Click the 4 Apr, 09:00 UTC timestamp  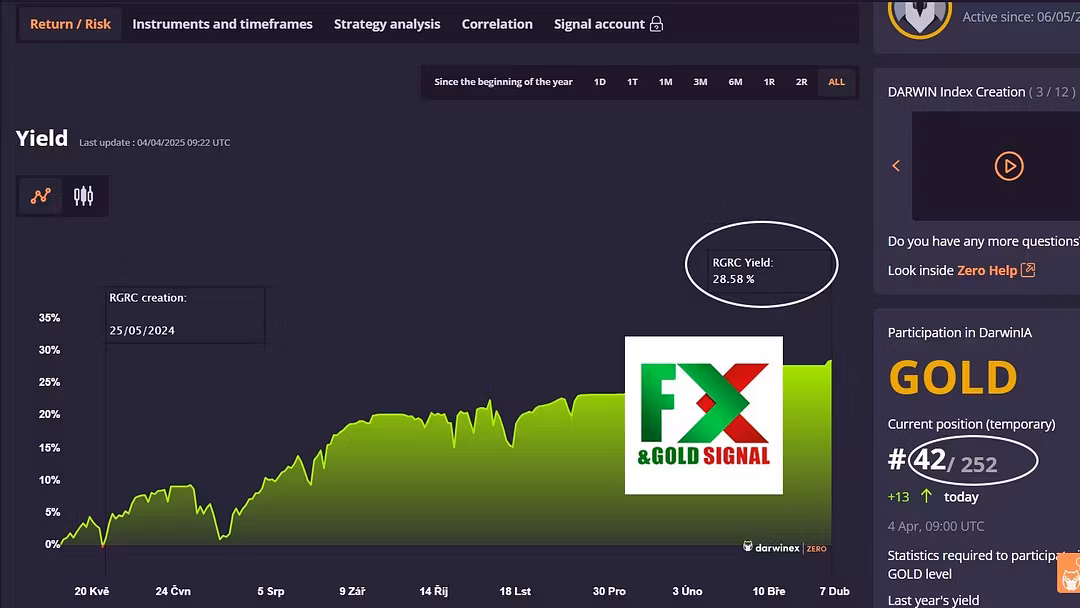(x=936, y=526)
